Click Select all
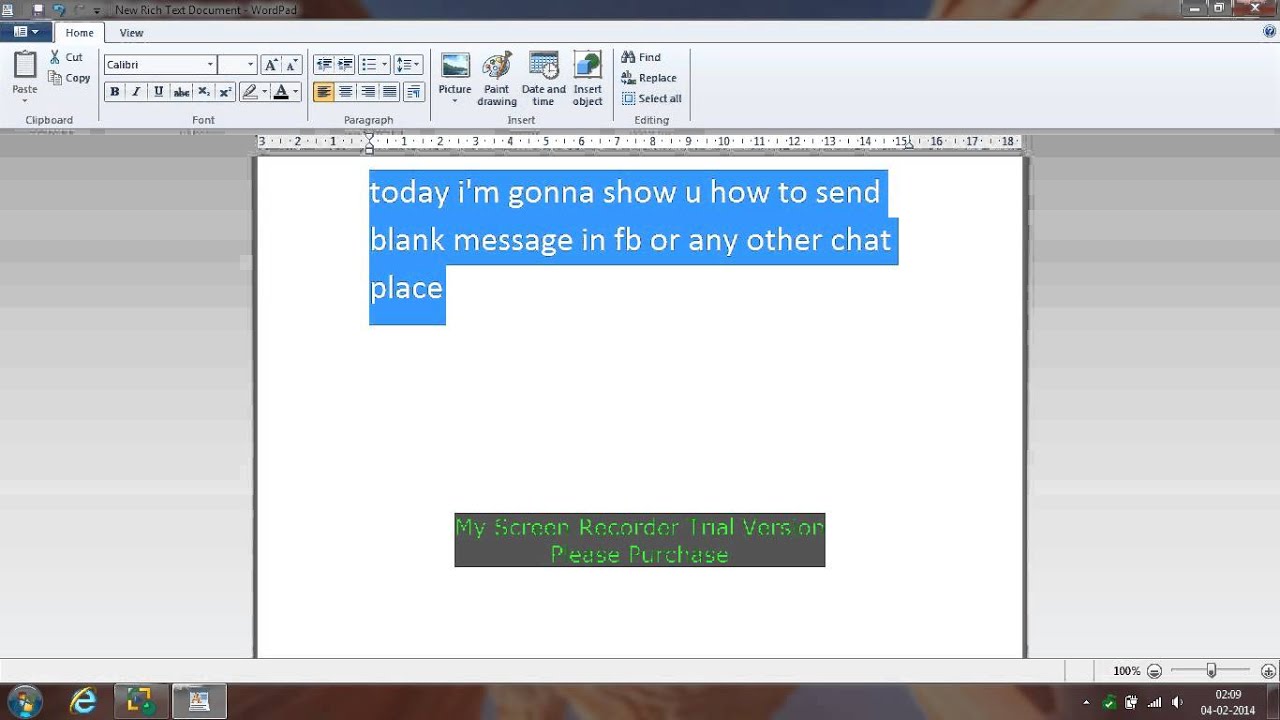 pyautogui.click(x=652, y=98)
